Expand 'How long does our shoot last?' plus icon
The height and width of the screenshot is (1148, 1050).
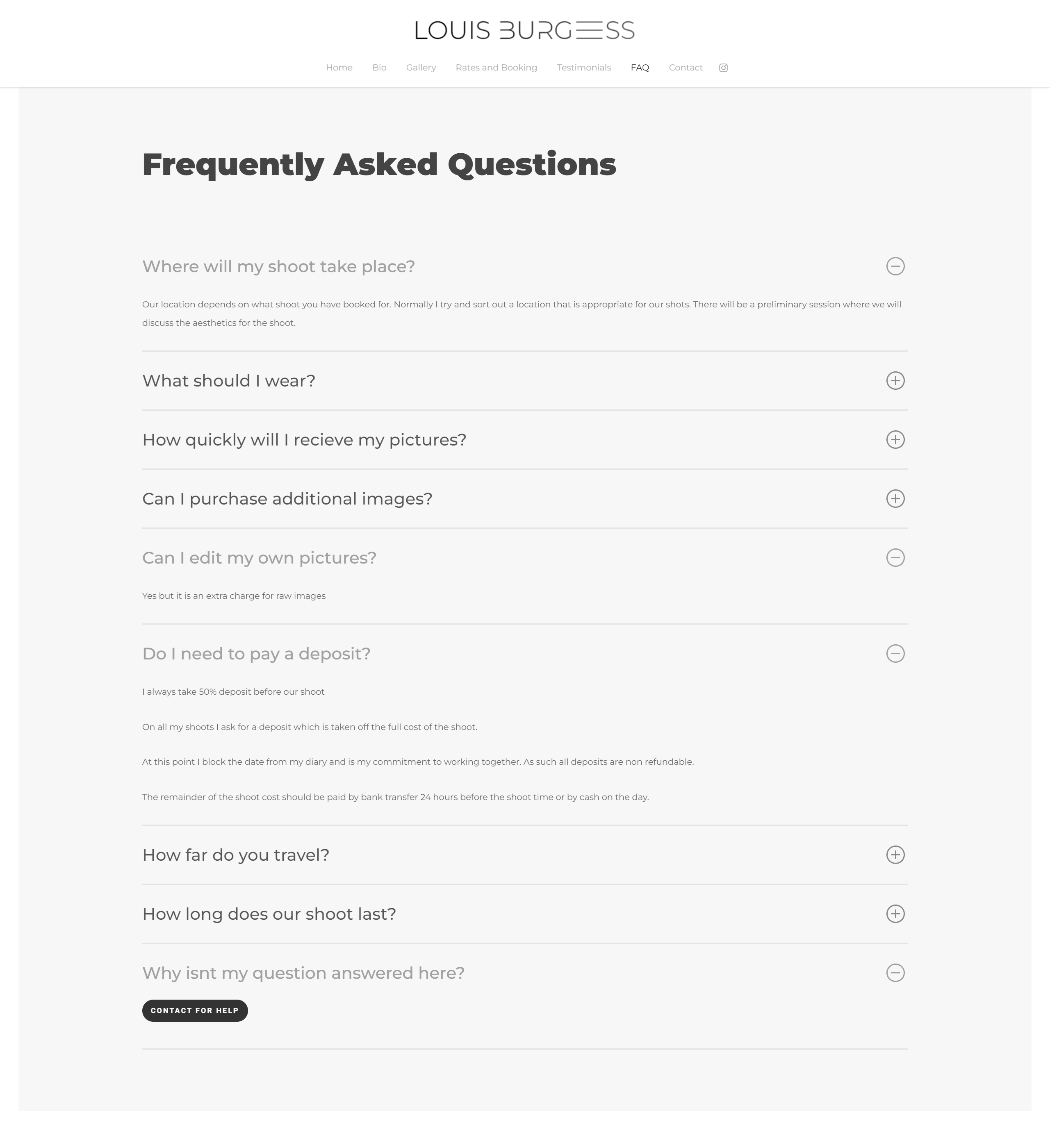pyautogui.click(x=895, y=914)
